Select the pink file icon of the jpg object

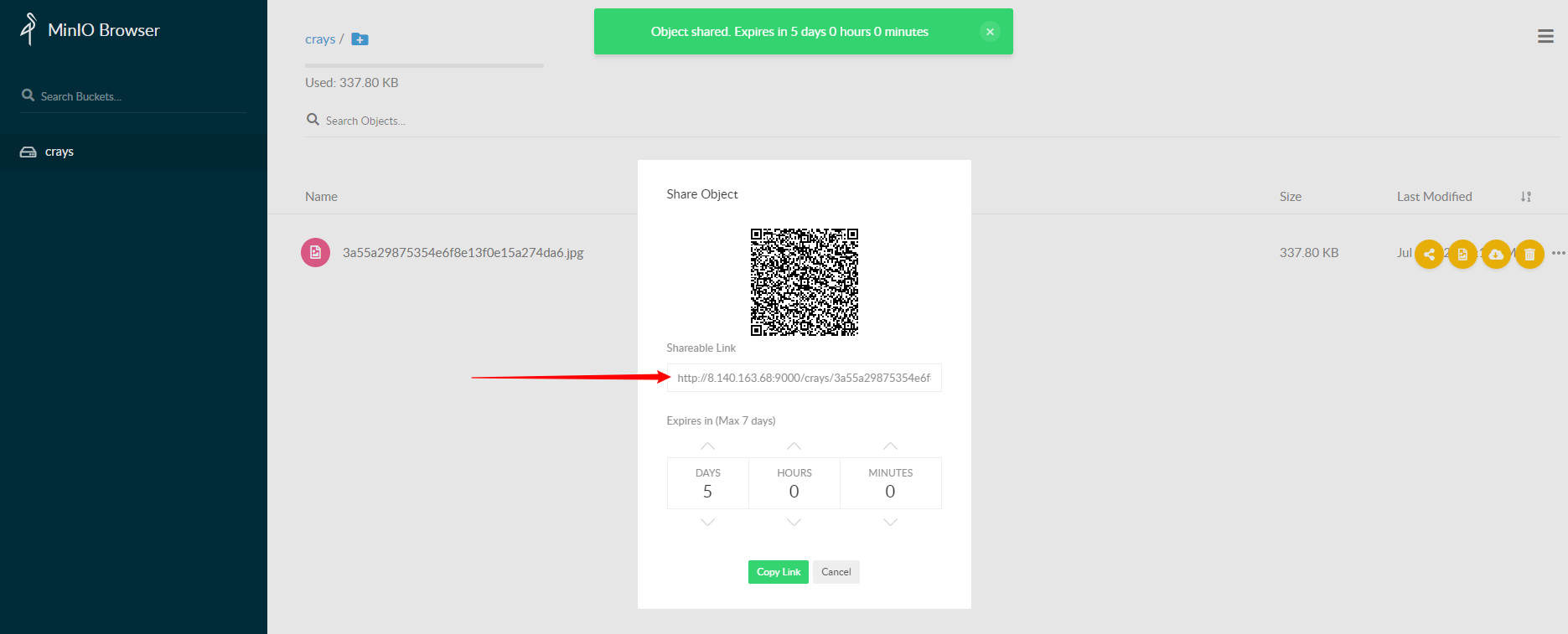(315, 252)
